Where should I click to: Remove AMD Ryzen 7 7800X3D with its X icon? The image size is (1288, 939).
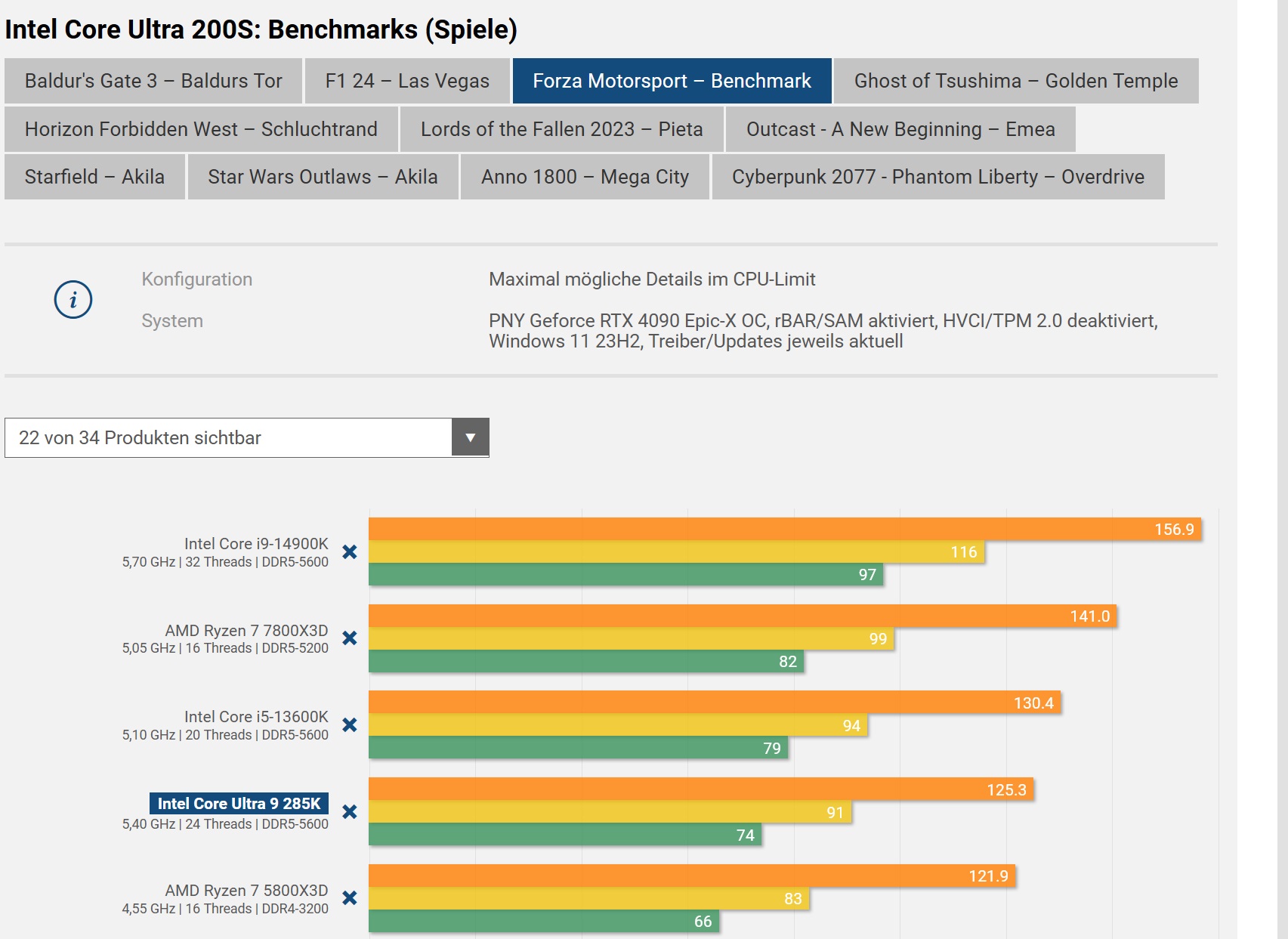(x=349, y=638)
